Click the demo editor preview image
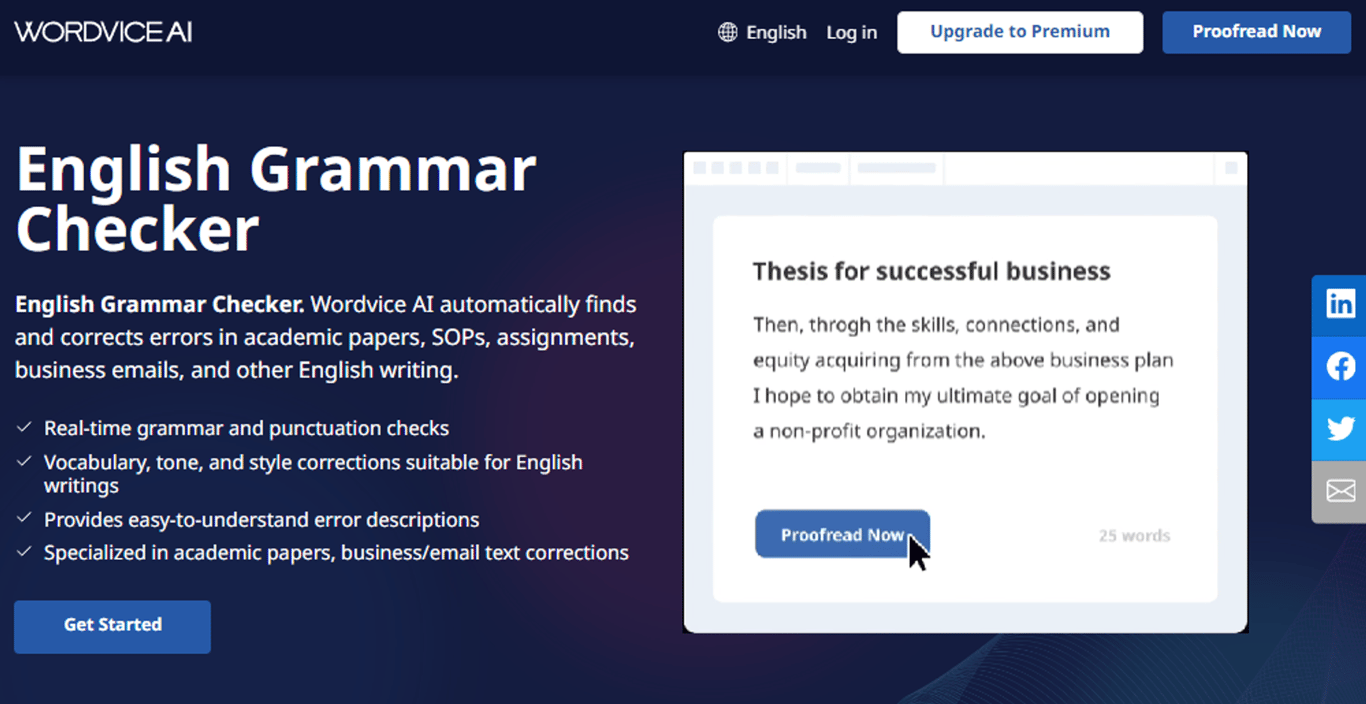 (965, 392)
